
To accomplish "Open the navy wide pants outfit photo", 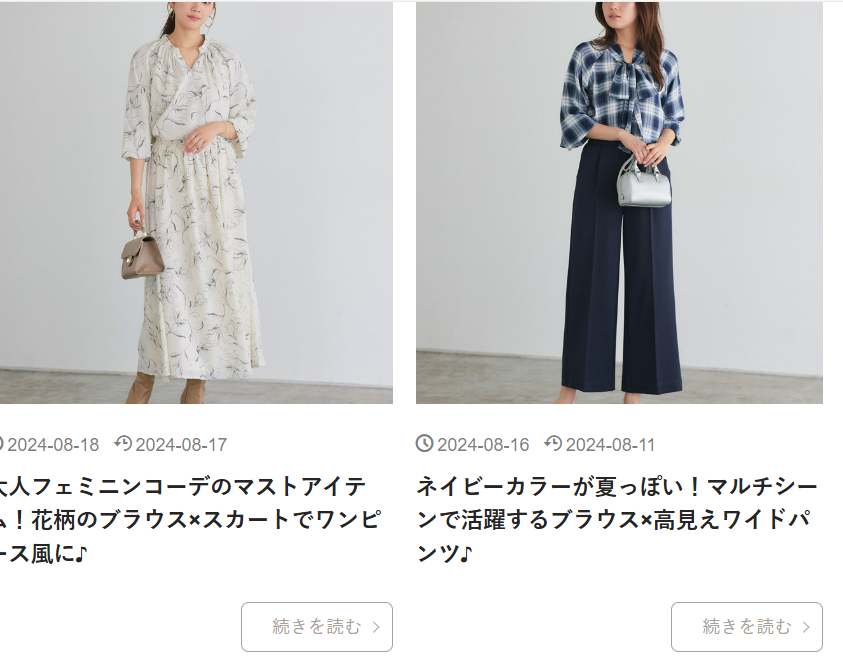I will (619, 202).
